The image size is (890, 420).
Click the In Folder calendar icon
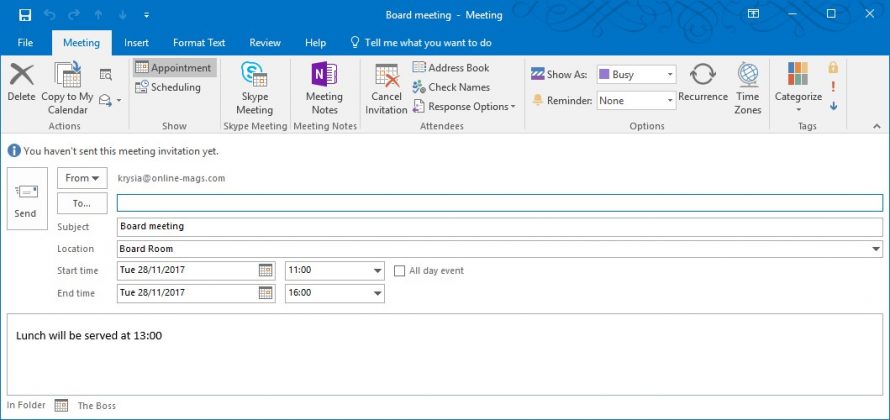(x=61, y=405)
